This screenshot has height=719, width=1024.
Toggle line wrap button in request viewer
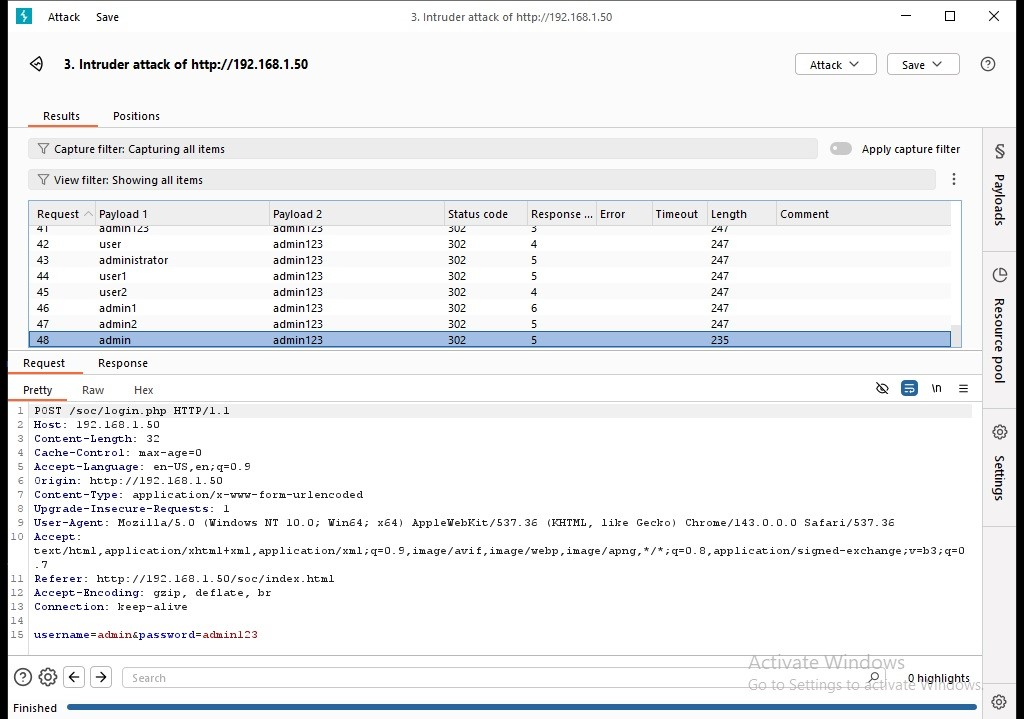(909, 389)
